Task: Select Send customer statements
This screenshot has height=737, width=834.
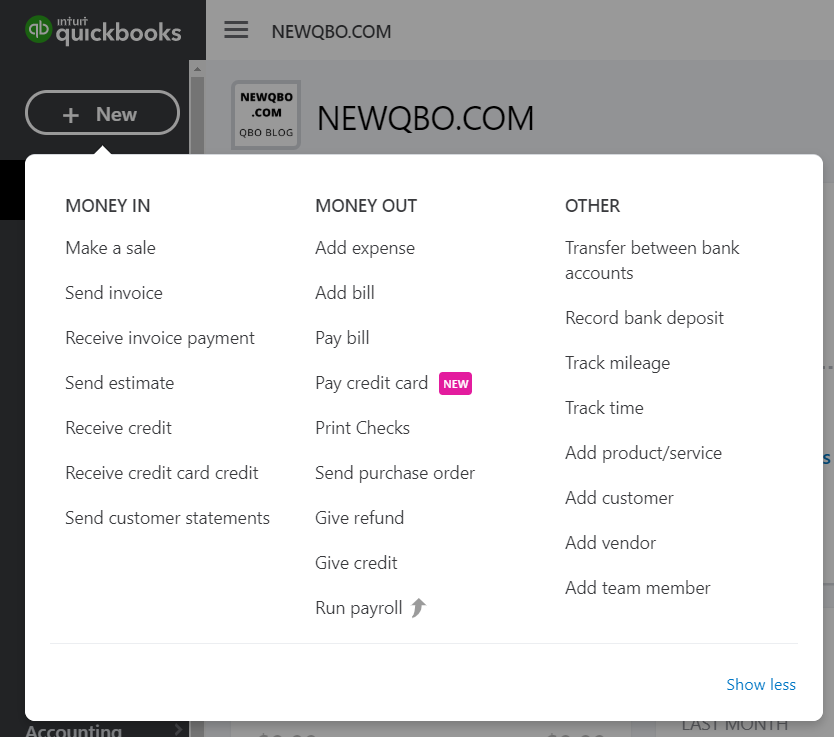Action: point(168,518)
